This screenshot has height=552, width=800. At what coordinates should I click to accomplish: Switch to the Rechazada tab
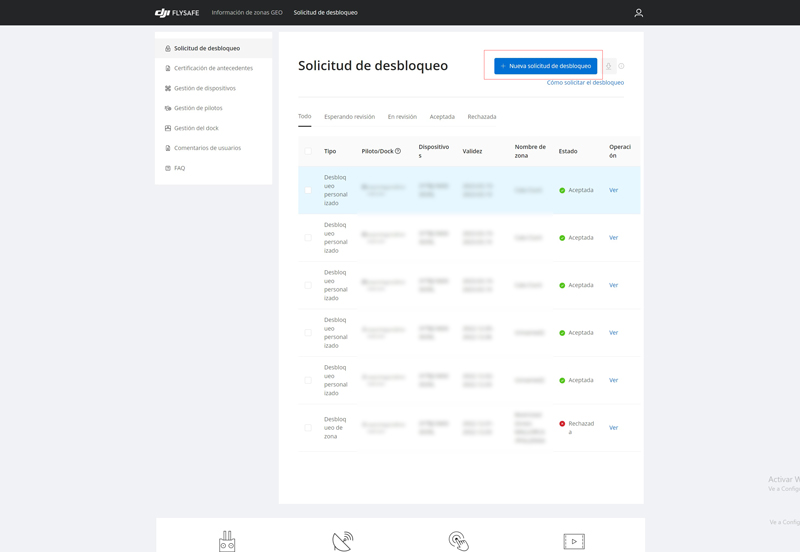[x=481, y=117]
